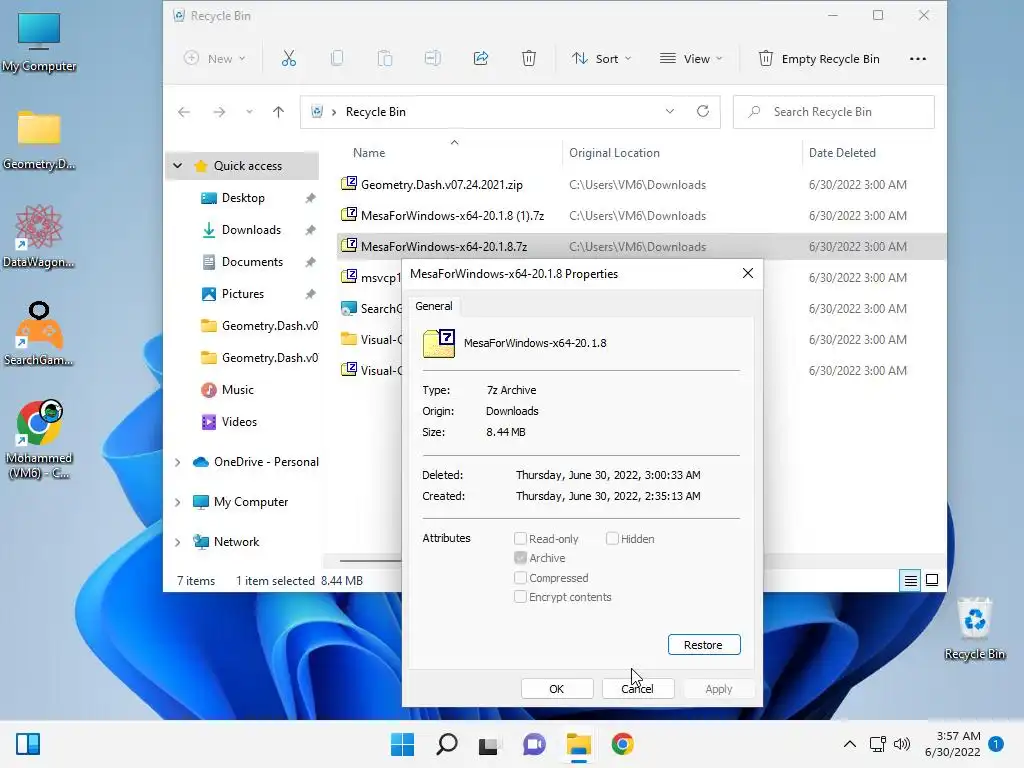Open the Widgets panel on taskbar
Image resolution: width=1024 pixels, height=768 pixels.
pos(27,744)
